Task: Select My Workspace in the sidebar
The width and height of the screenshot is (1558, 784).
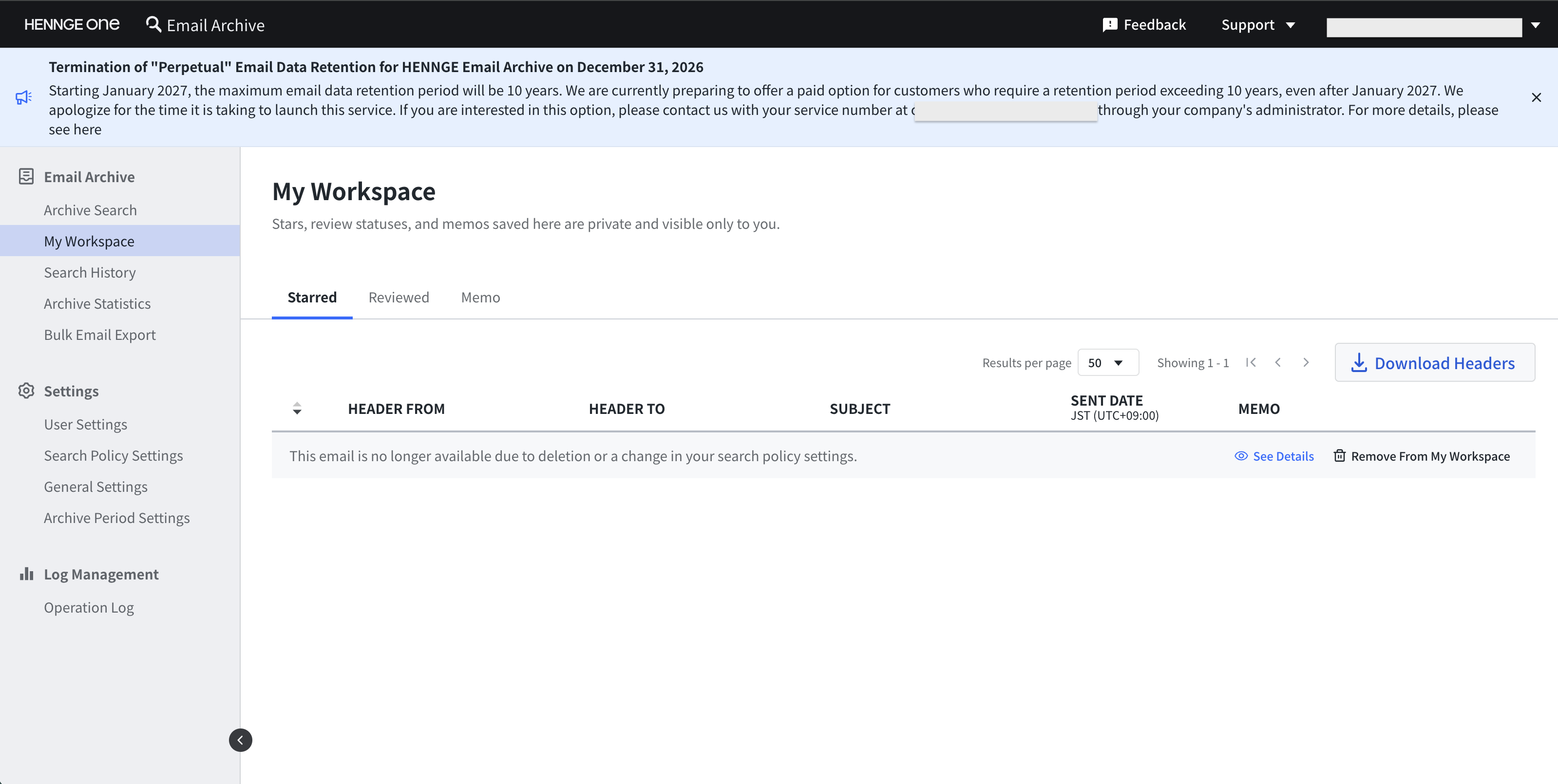Action: [120, 241]
